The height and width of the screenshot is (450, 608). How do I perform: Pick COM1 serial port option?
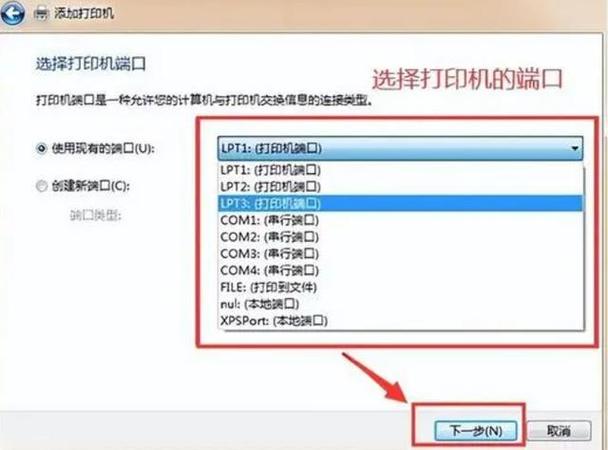coord(401,220)
